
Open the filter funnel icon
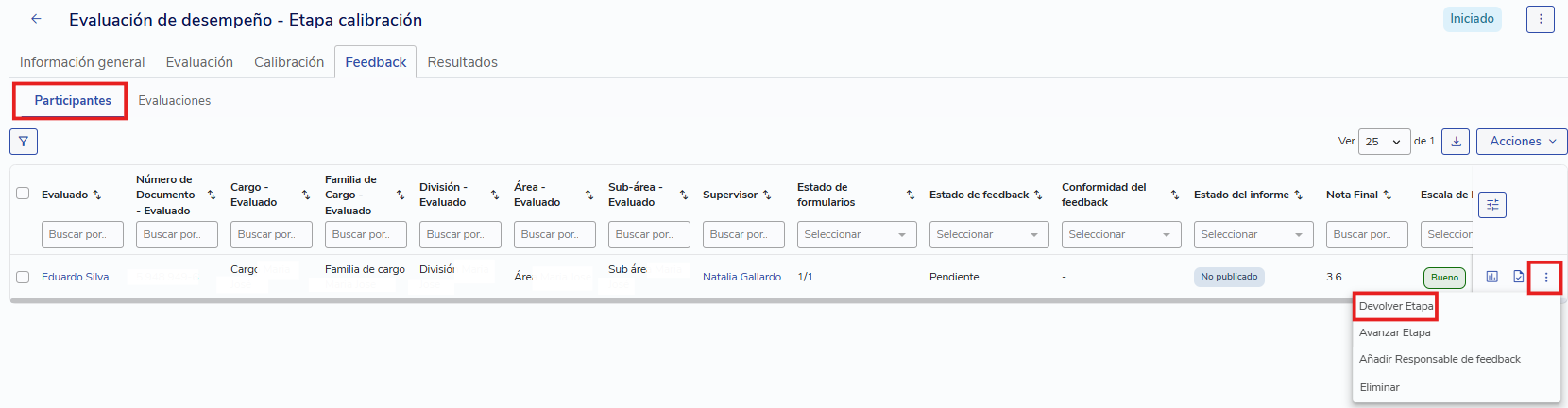[x=24, y=142]
